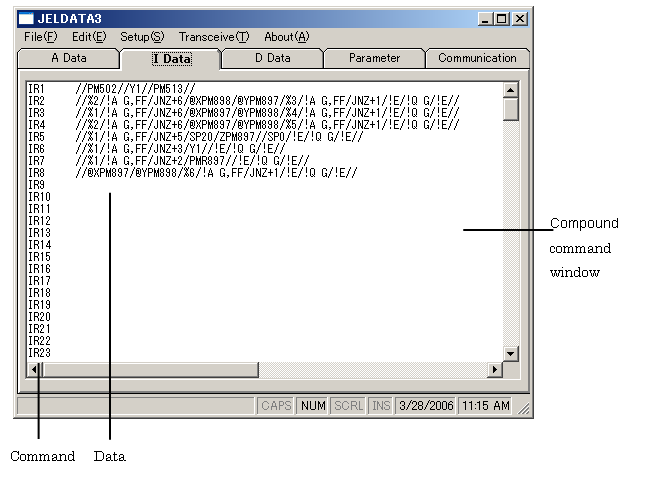Screen dimensions: 667x483
Task: Click the vertical scrollbar down arrow
Action: 510,353
